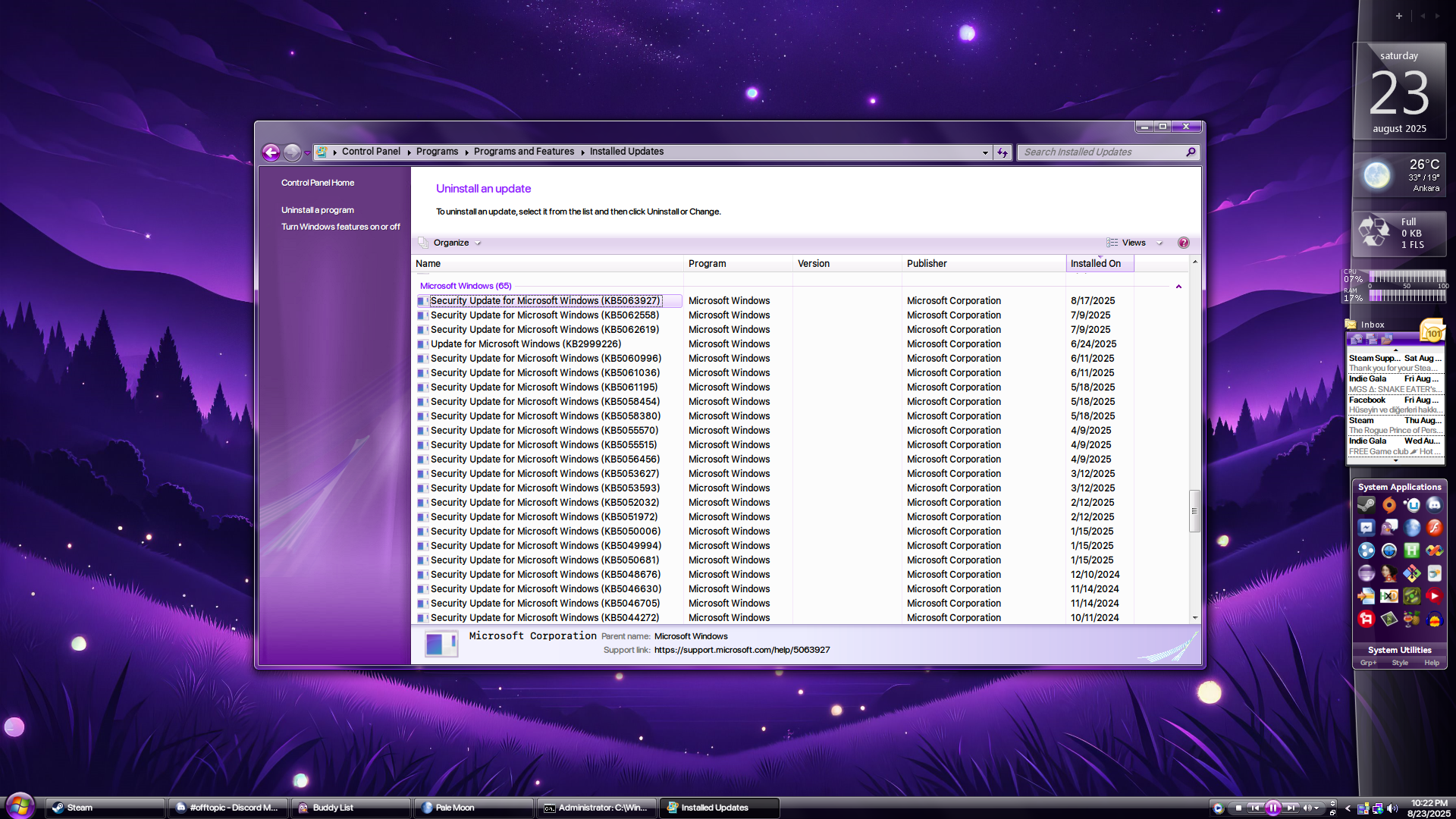Open Pale Moon icon in System Applications
The height and width of the screenshot is (819, 1456).
click(1411, 528)
